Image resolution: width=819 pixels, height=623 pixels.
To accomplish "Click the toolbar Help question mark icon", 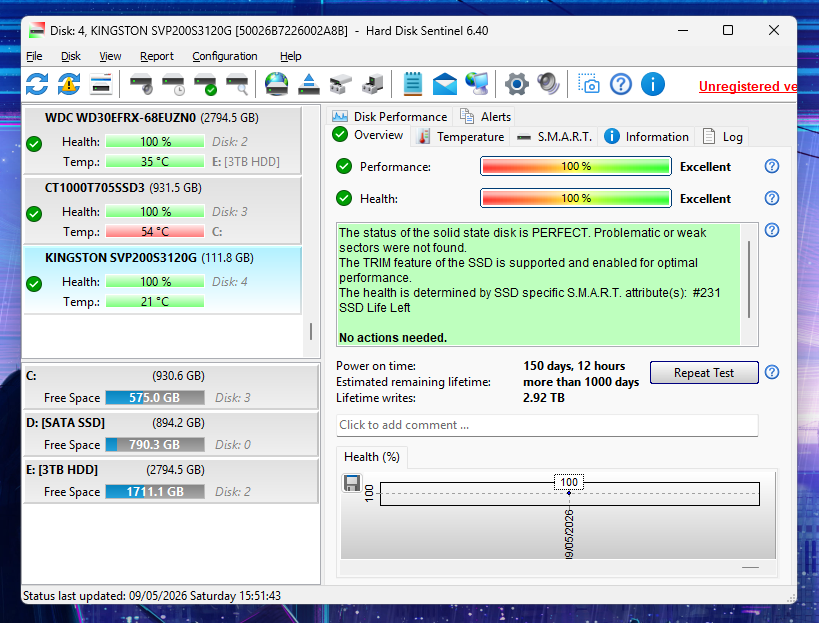I will [621, 84].
